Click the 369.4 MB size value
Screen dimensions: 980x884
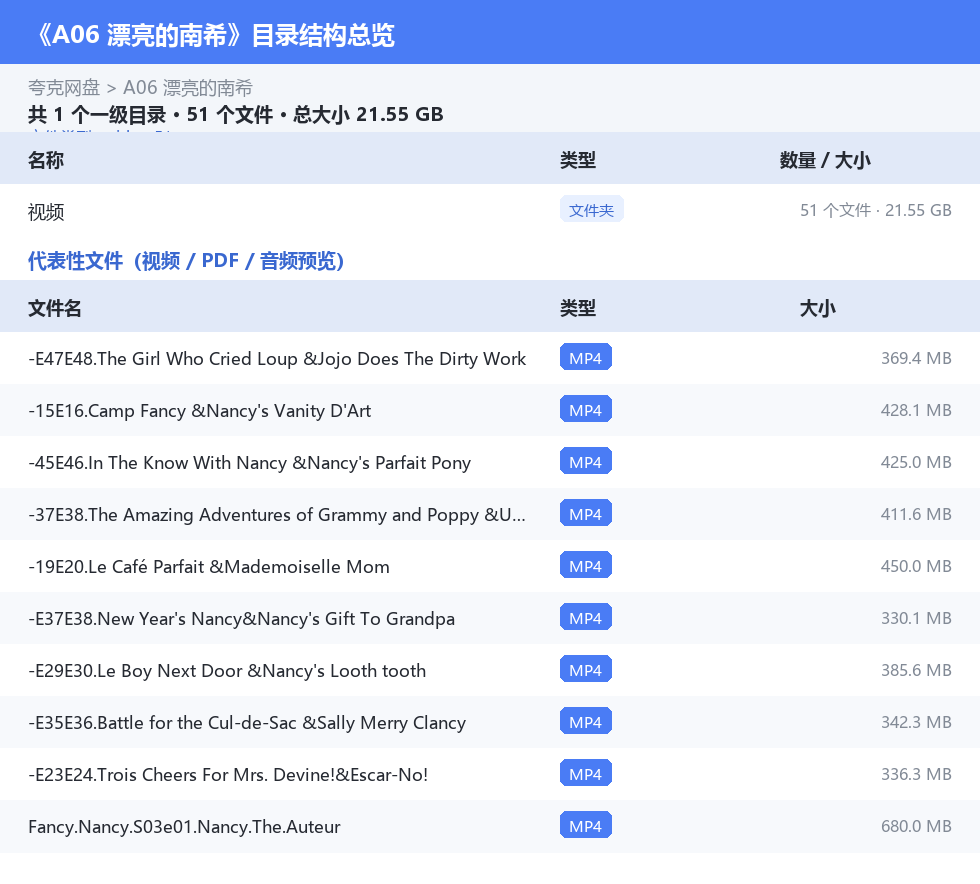point(916,358)
